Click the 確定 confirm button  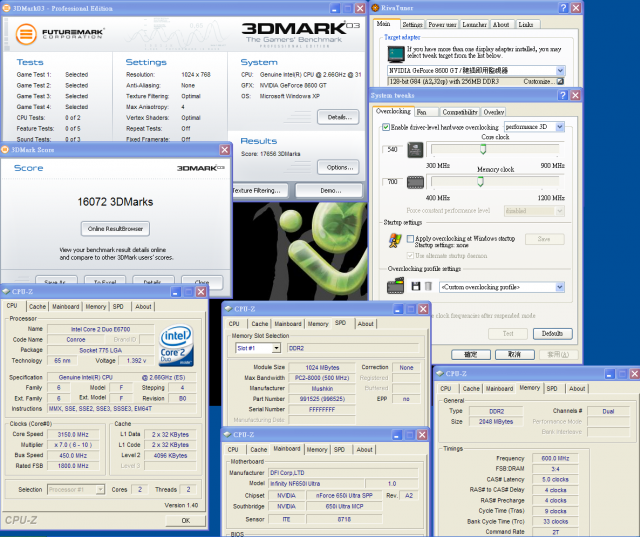[x=471, y=354]
